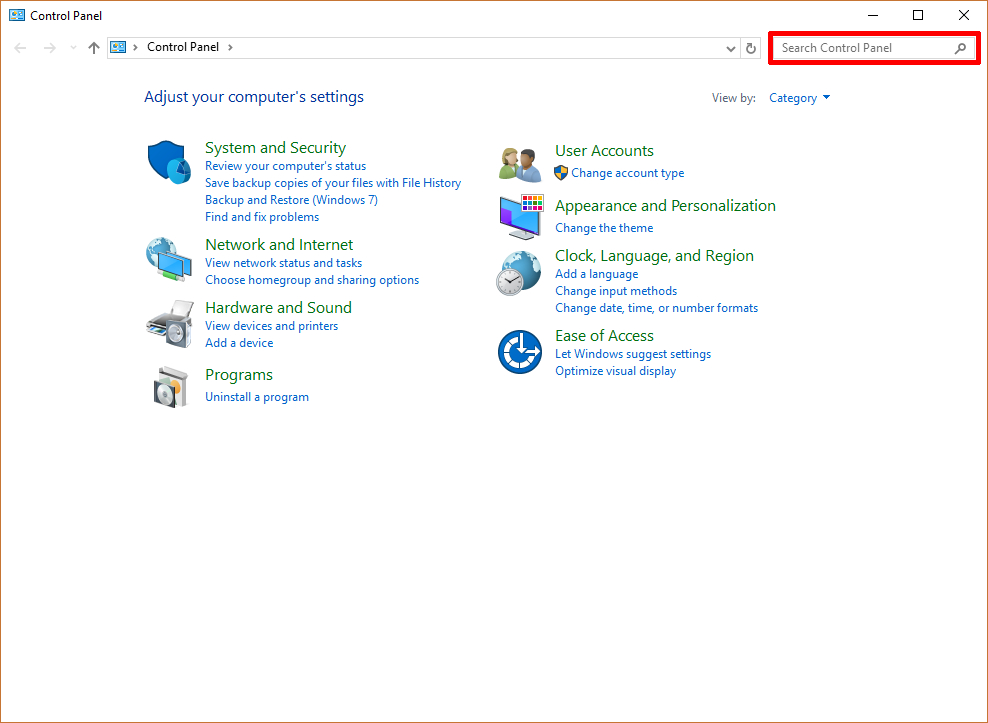The image size is (988, 723).
Task: Click Change account type link
Action: click(x=627, y=173)
